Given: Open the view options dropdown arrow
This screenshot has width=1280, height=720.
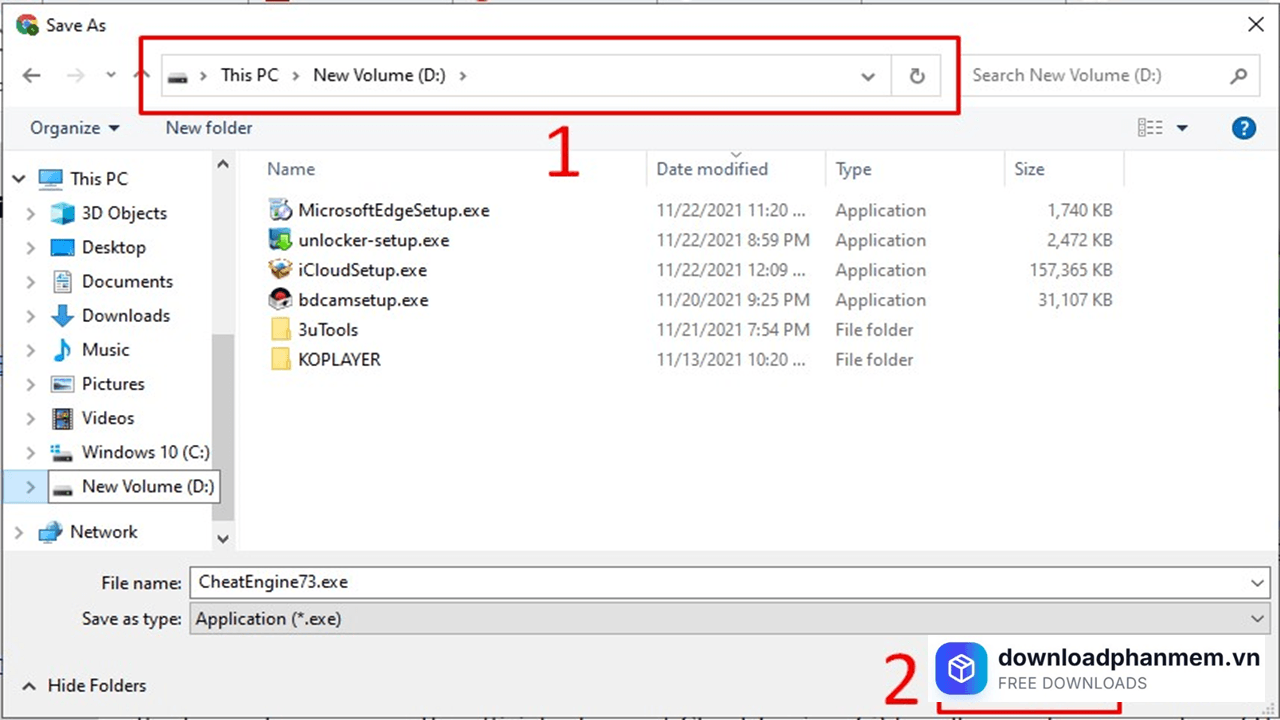Looking at the screenshot, I should (1182, 128).
